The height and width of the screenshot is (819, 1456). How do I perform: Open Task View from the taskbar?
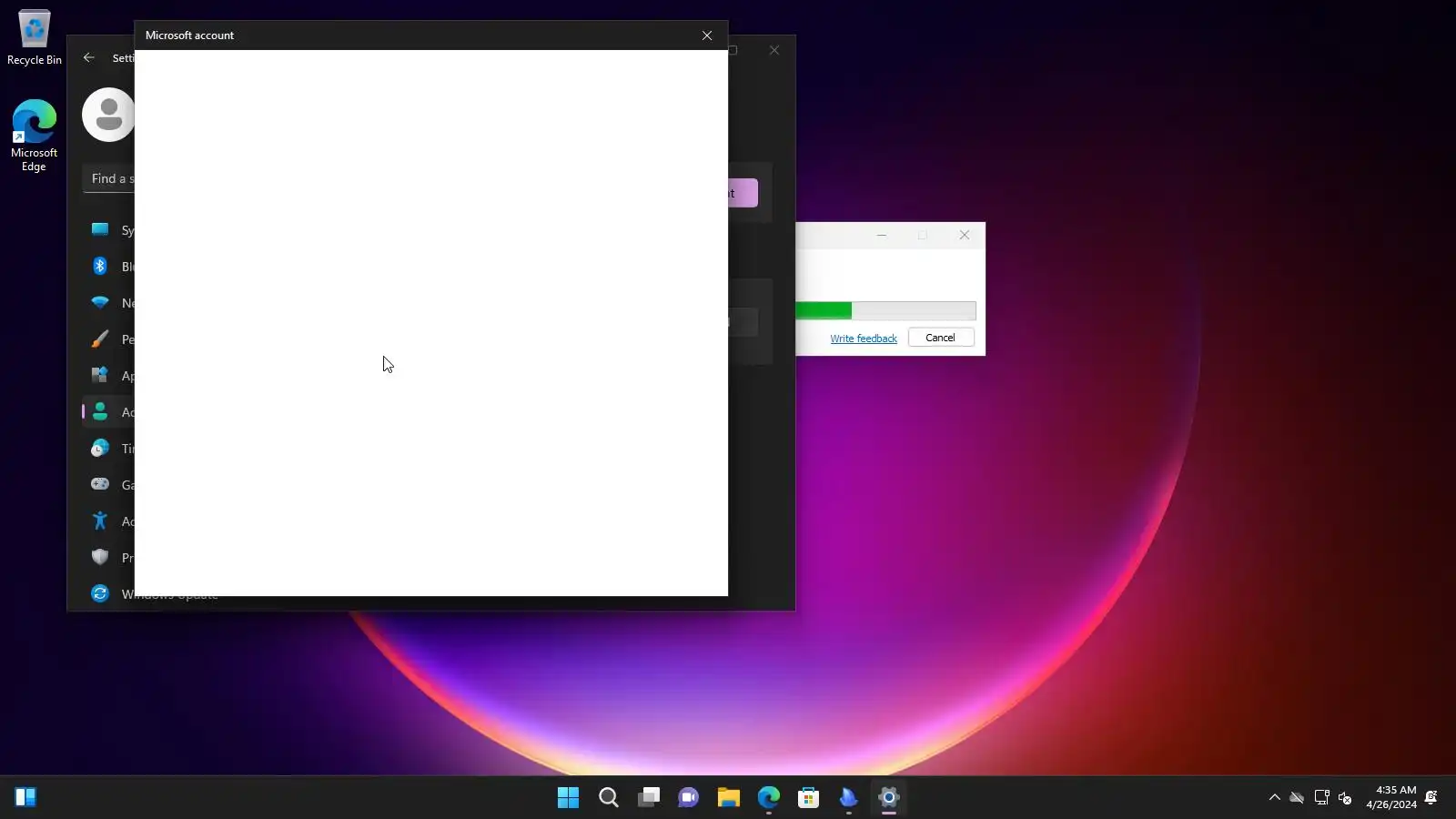click(649, 798)
